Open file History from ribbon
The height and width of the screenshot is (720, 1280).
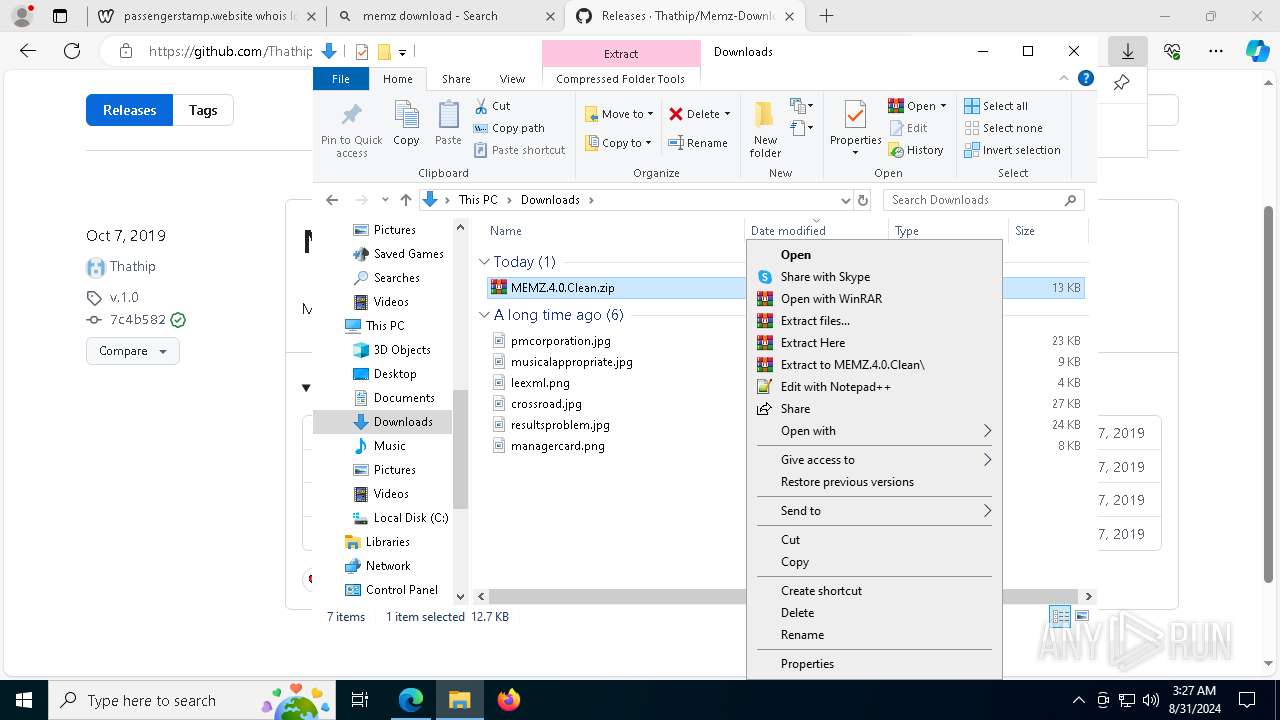click(x=915, y=150)
